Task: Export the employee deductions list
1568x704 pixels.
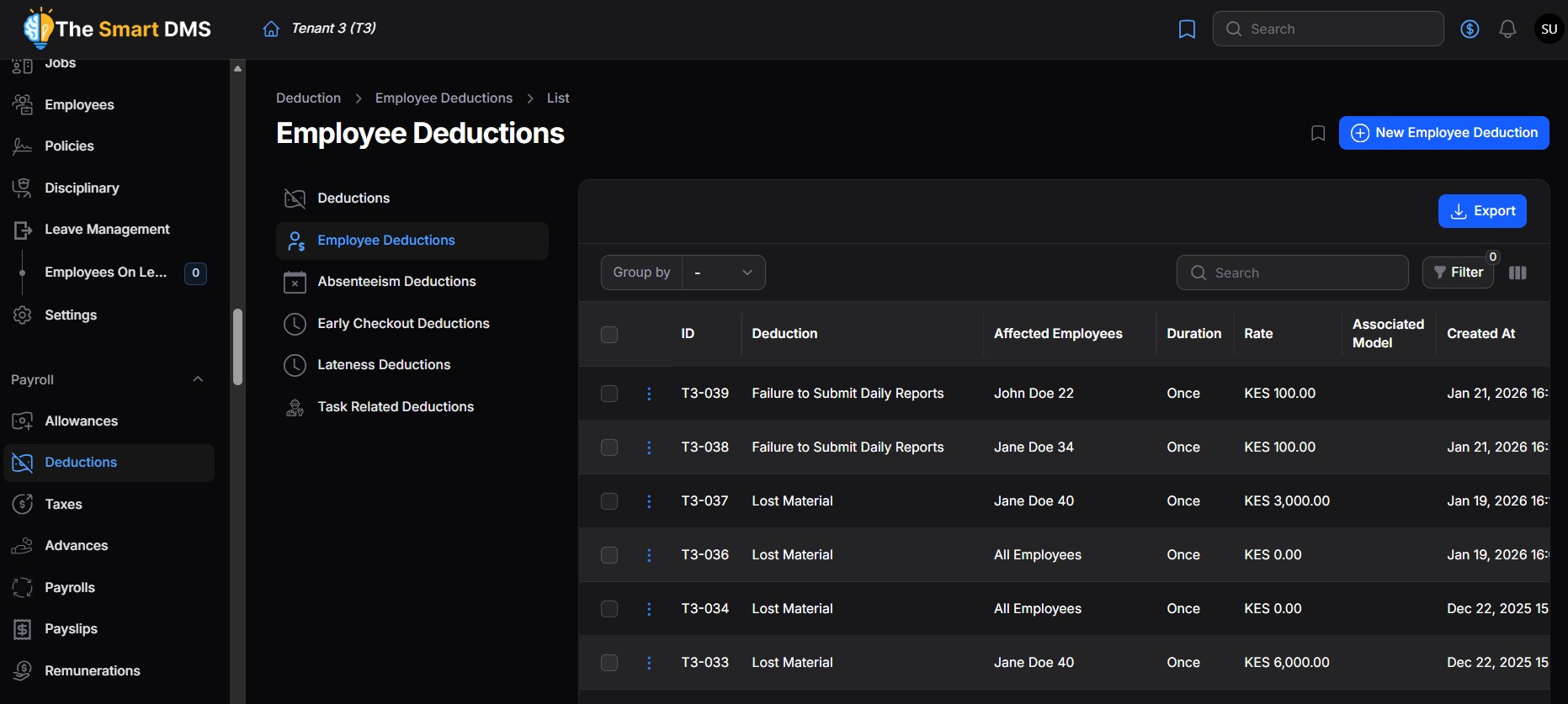Action: pyautogui.click(x=1481, y=211)
